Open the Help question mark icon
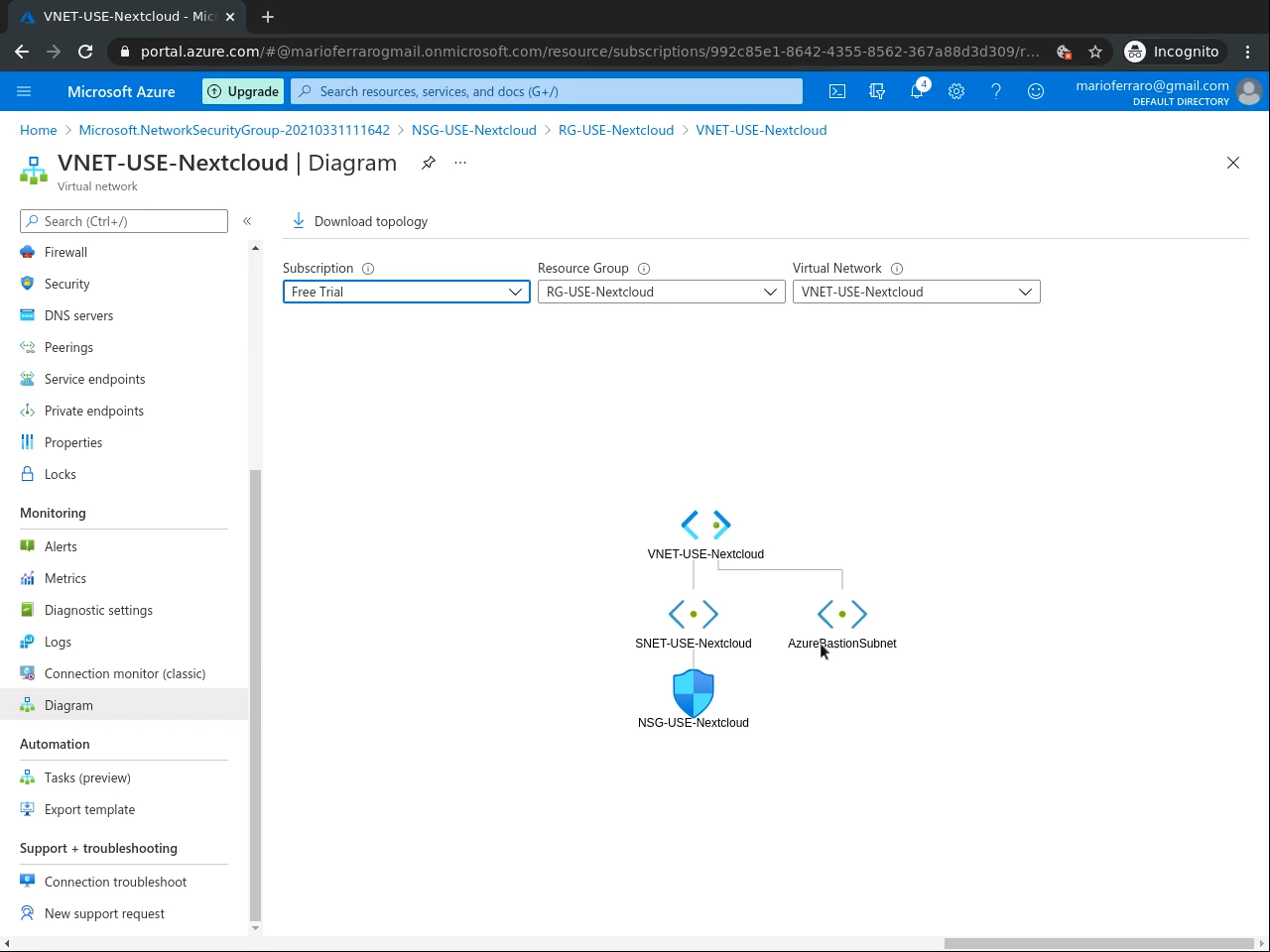The width and height of the screenshot is (1270, 952). click(x=996, y=91)
